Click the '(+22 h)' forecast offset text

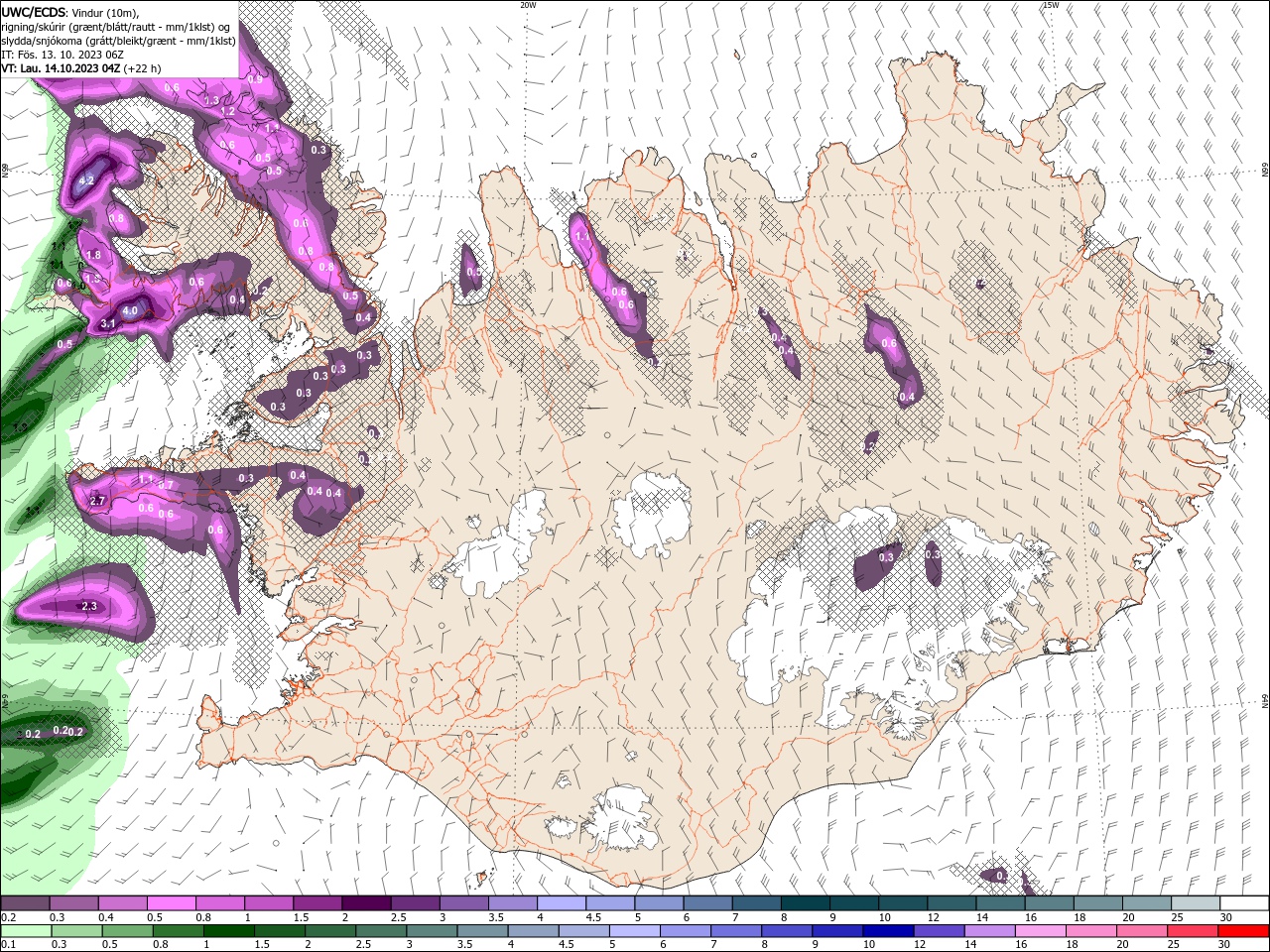(143, 68)
